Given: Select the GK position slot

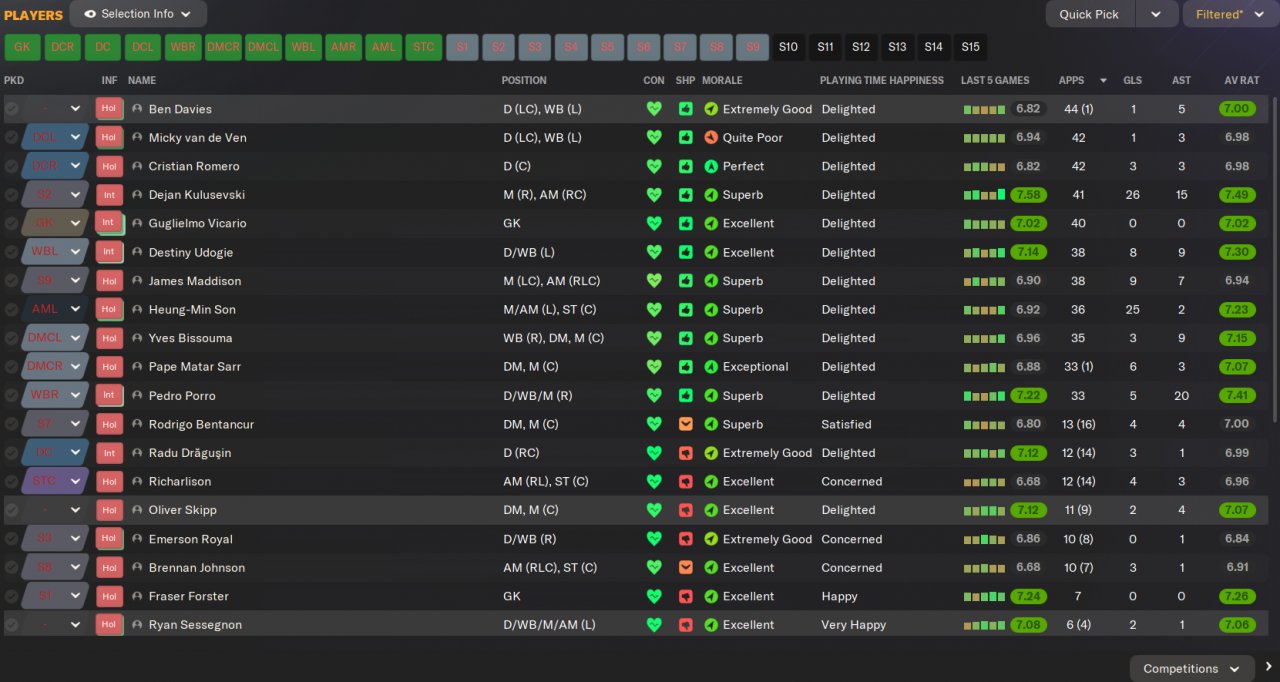Looking at the screenshot, I should tap(22, 47).
